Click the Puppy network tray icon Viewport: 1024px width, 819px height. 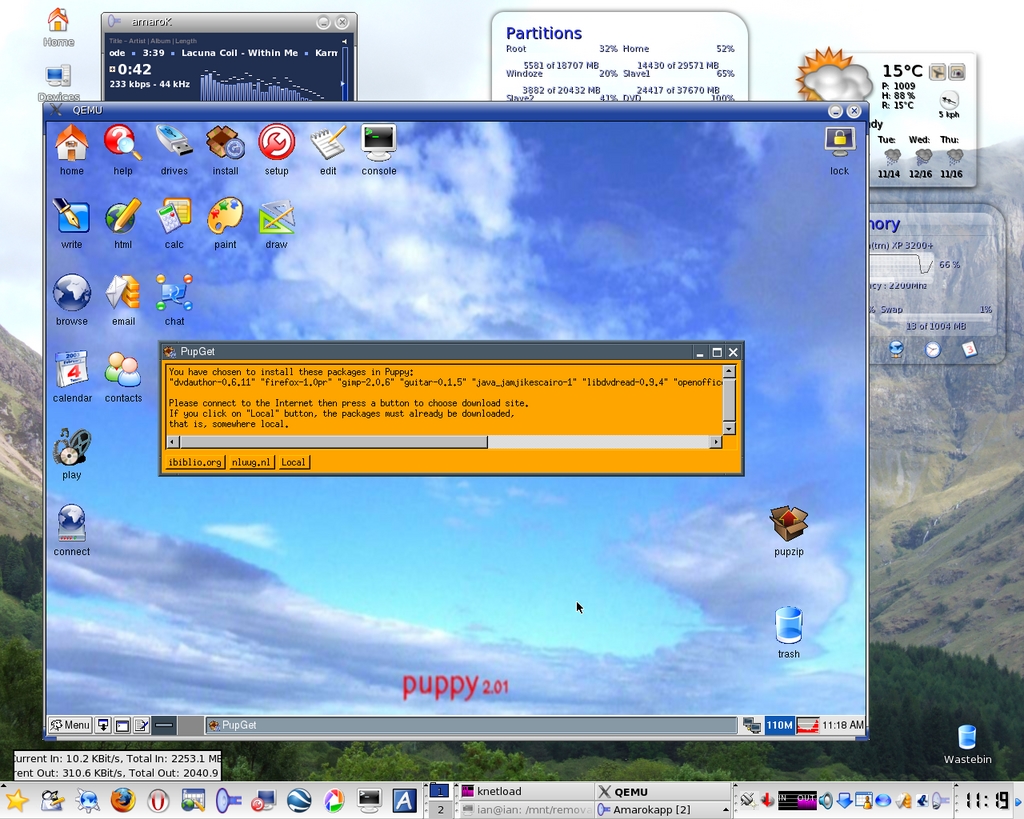click(752, 725)
